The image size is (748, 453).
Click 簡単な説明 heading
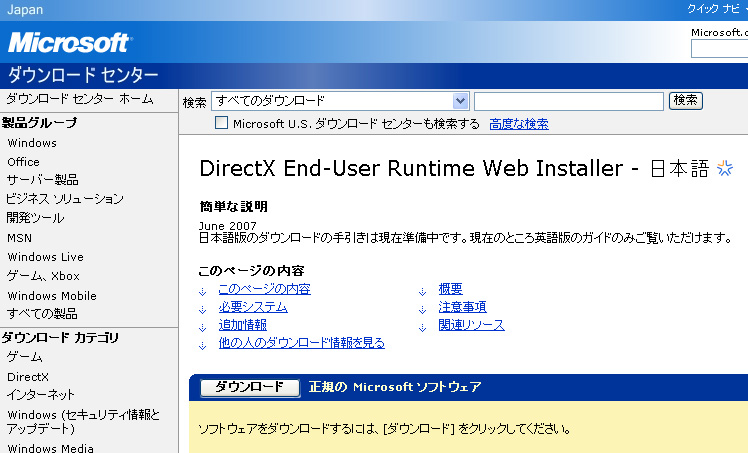[x=234, y=206]
